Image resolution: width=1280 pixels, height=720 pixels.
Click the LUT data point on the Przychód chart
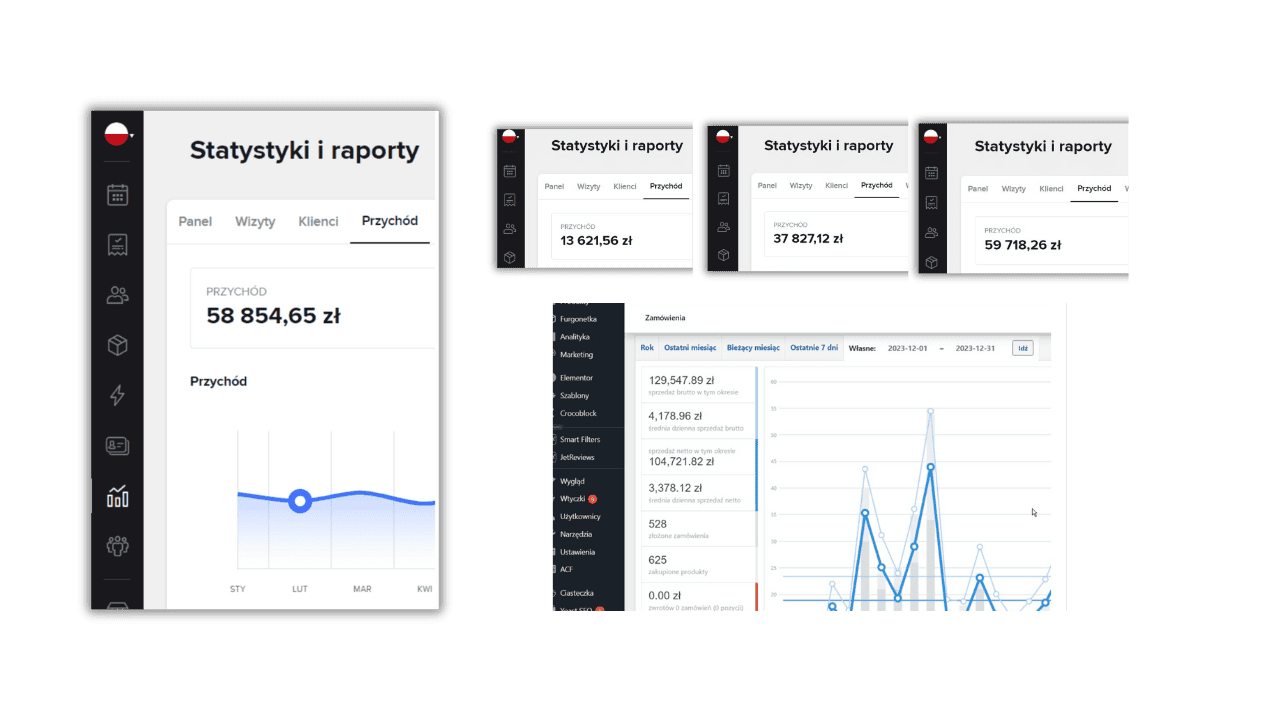click(299, 501)
